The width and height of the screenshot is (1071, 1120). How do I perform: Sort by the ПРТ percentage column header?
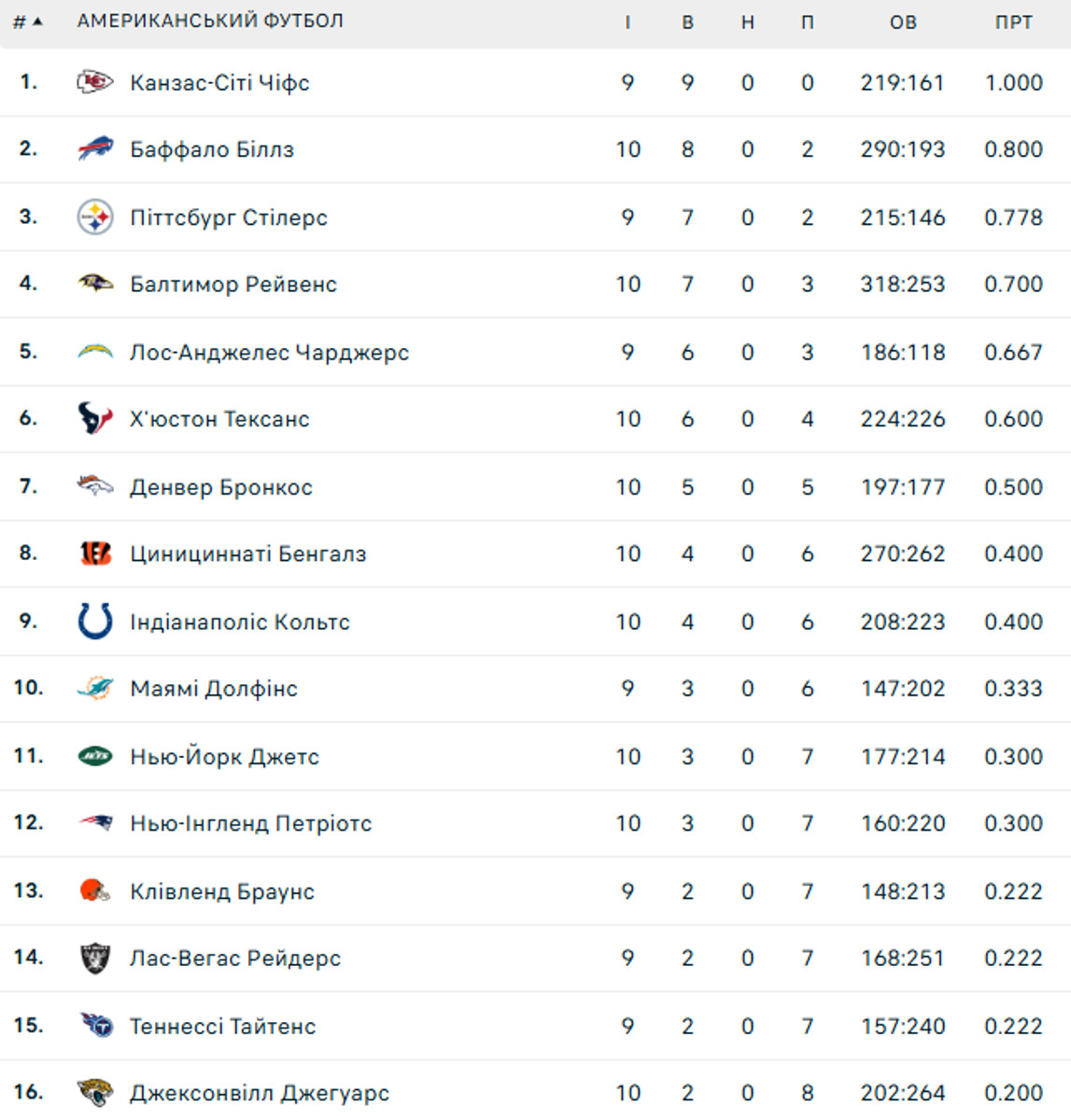click(x=1013, y=21)
